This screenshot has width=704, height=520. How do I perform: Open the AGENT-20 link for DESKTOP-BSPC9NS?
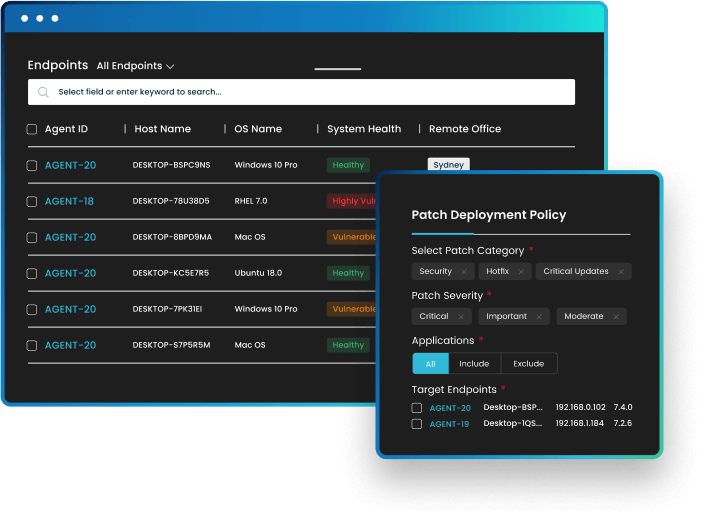(x=70, y=165)
